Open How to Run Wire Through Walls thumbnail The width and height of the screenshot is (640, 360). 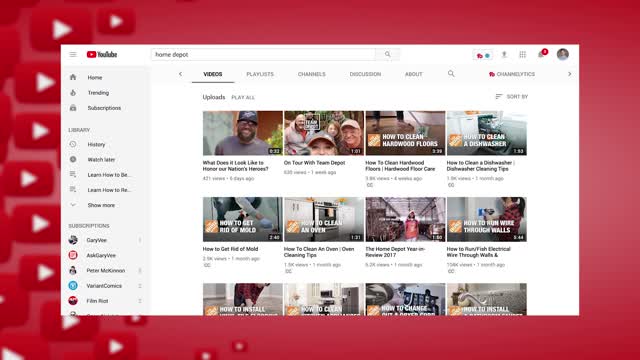pos(487,219)
